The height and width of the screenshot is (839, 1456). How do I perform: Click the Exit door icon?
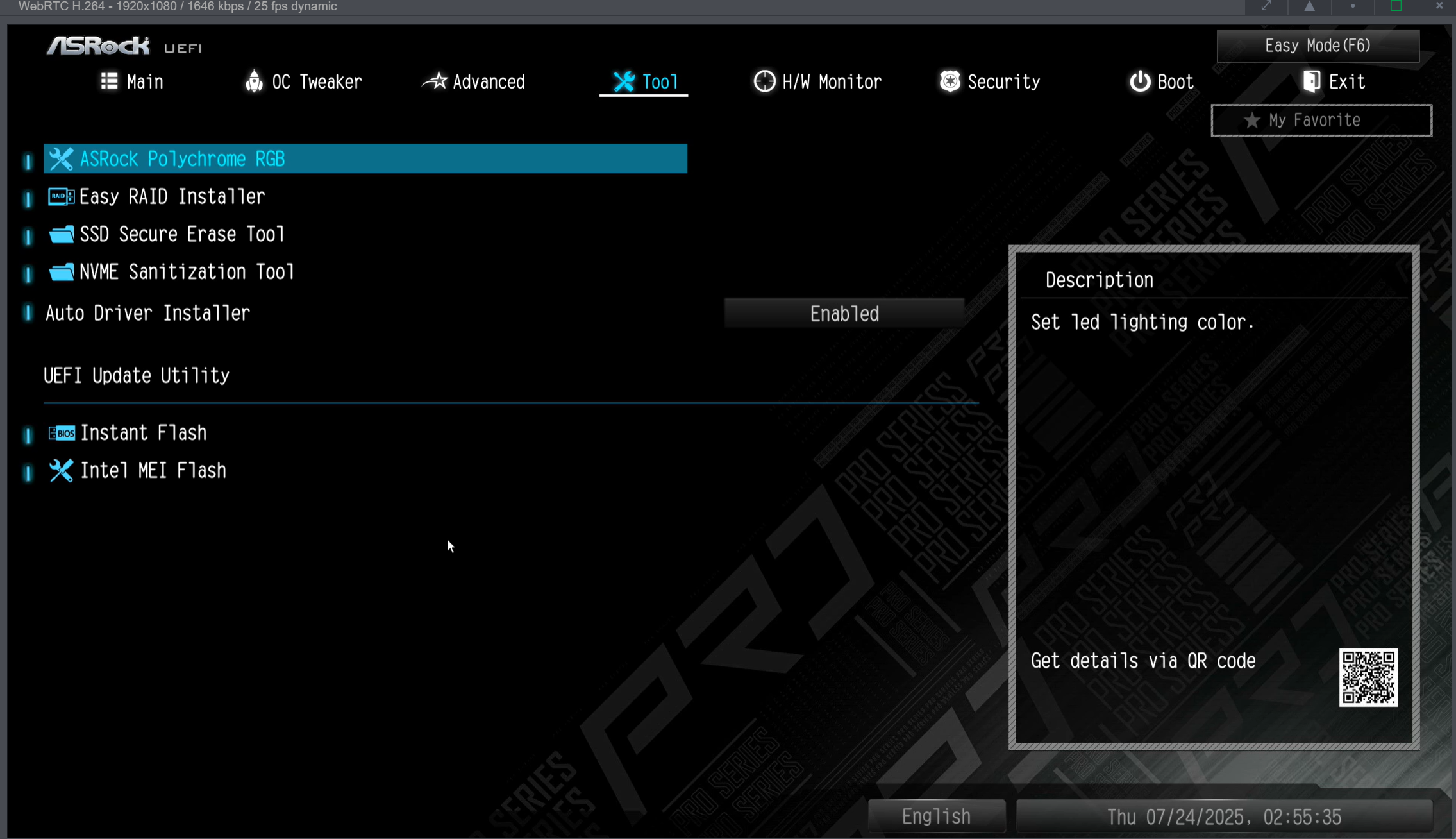tap(1312, 81)
